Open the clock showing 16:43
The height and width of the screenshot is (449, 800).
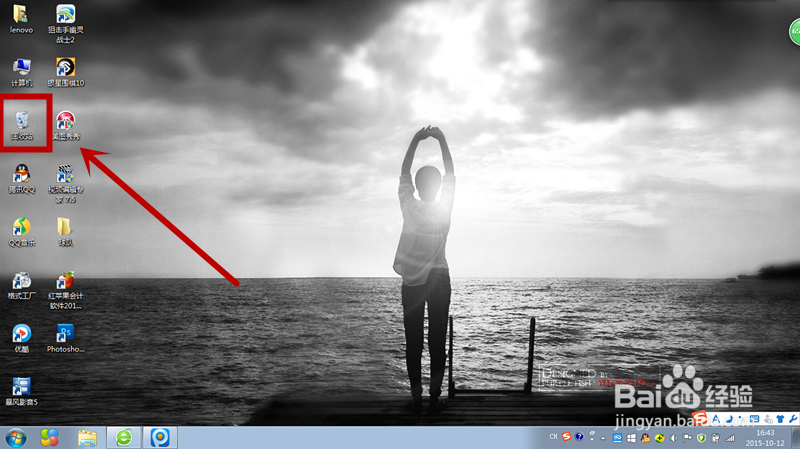[765, 438]
